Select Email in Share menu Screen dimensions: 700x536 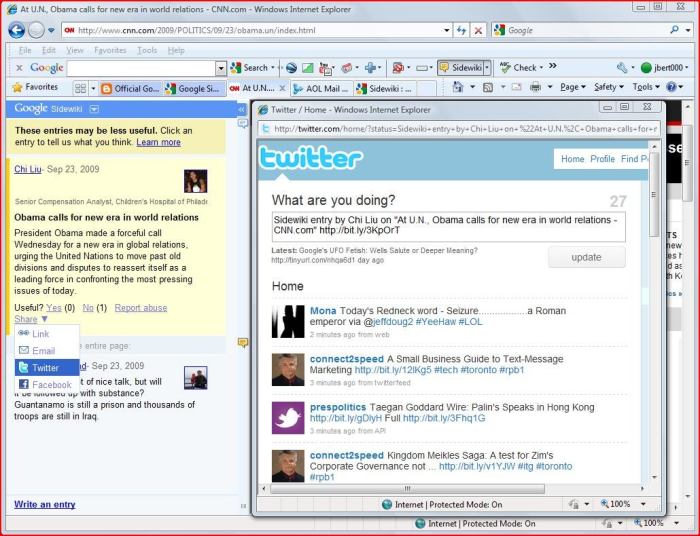pyautogui.click(x=47, y=350)
